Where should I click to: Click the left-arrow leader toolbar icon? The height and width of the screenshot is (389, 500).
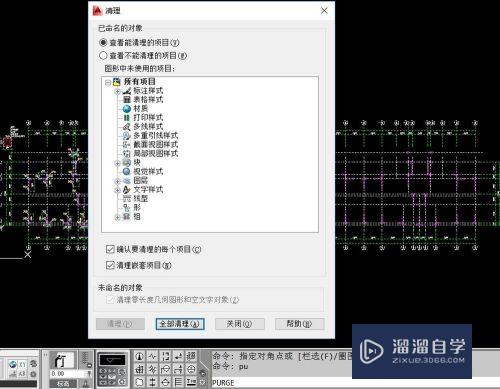pyautogui.click(x=178, y=357)
